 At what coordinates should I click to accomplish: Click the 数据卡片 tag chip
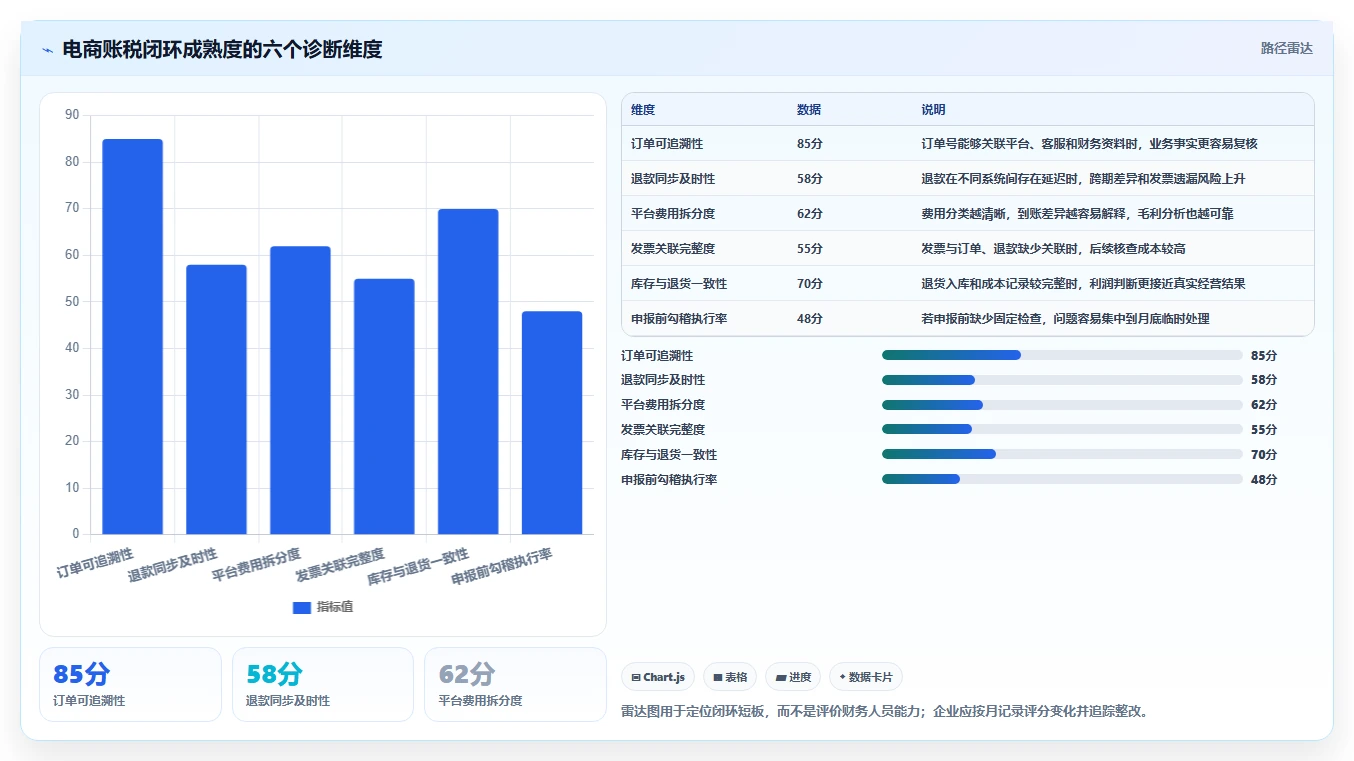pos(866,677)
